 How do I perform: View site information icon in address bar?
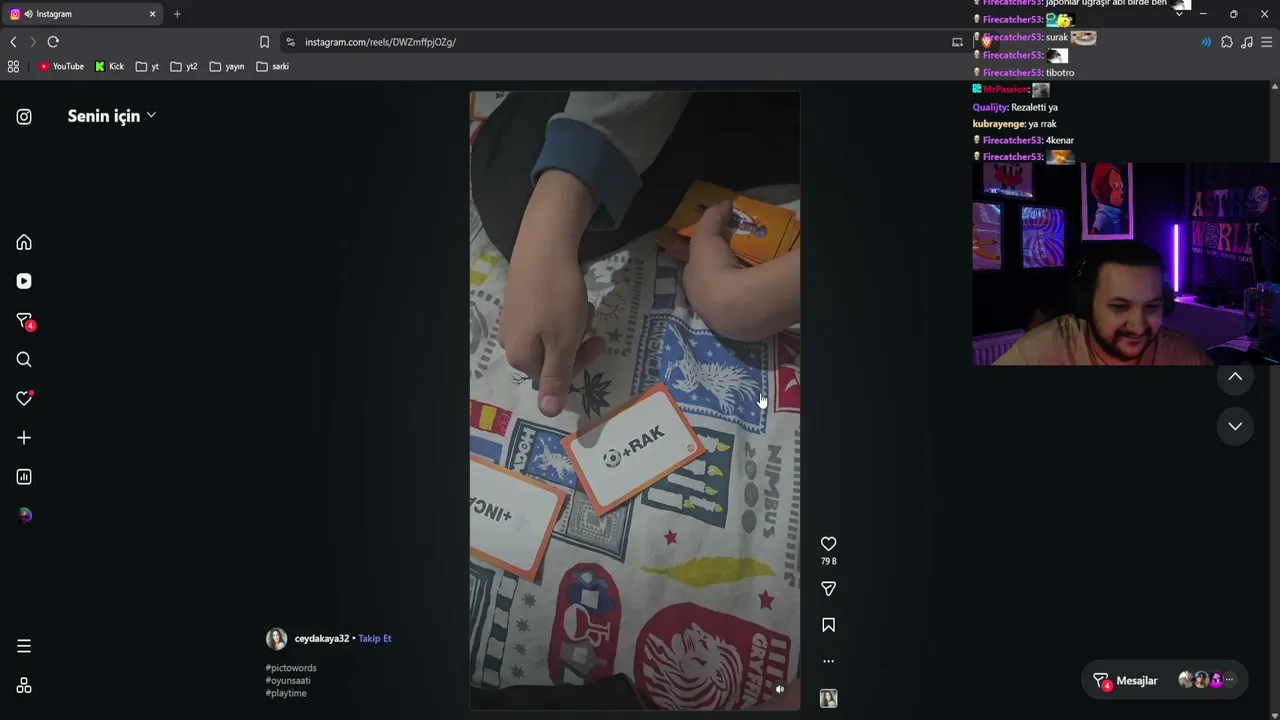tap(291, 42)
